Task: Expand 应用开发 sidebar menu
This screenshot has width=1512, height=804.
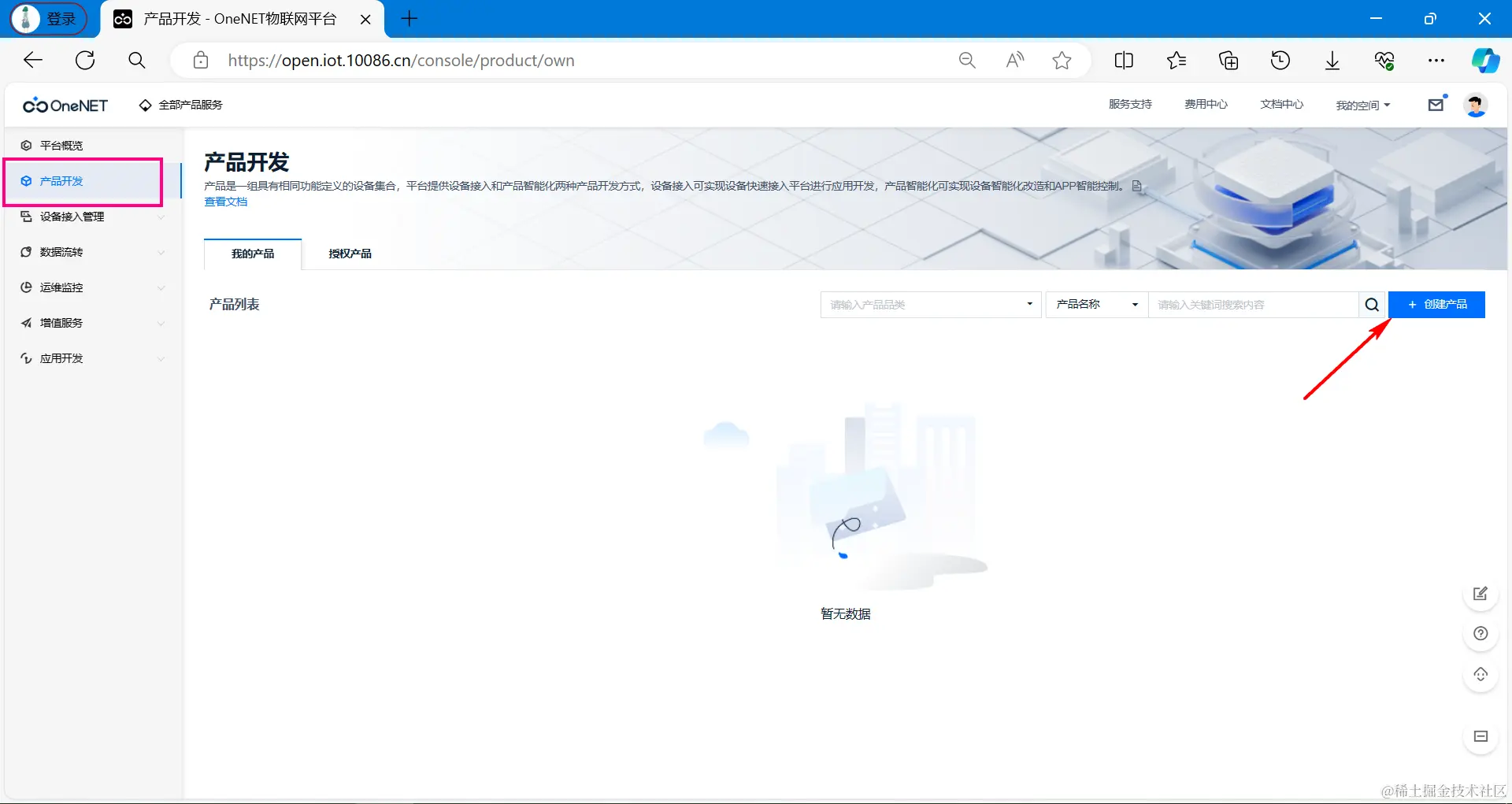Action: click(93, 358)
